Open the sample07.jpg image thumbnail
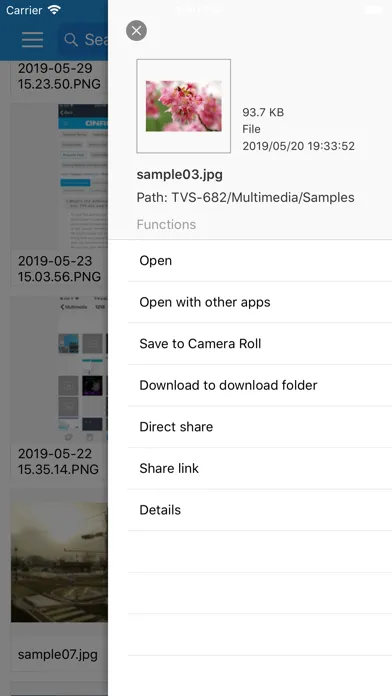 [x=59, y=562]
